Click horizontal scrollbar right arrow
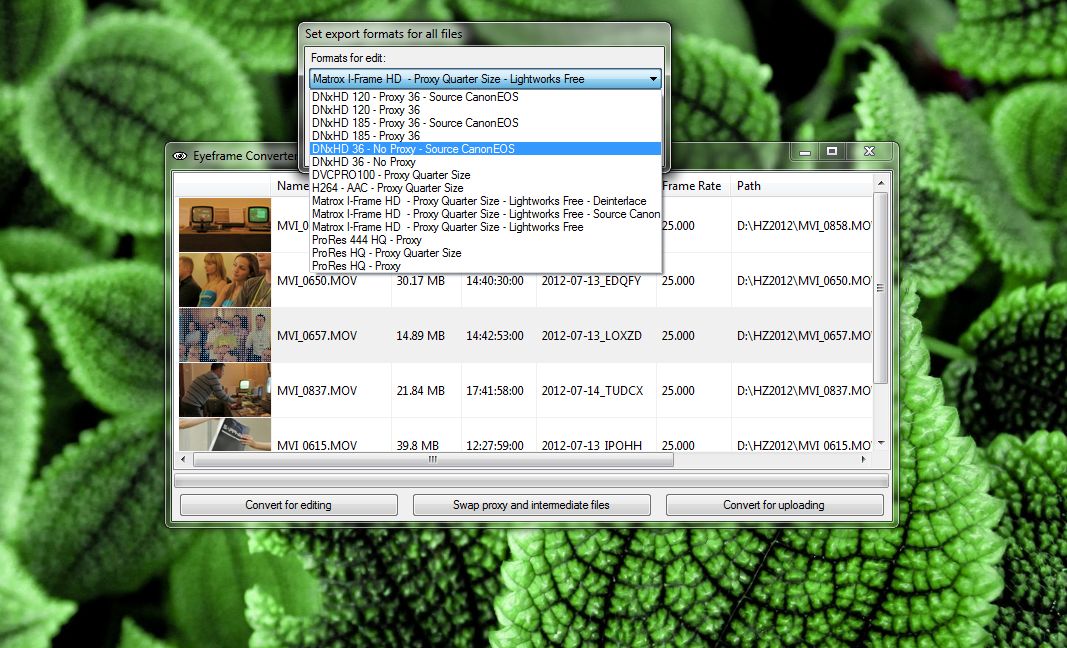 pyautogui.click(x=864, y=459)
